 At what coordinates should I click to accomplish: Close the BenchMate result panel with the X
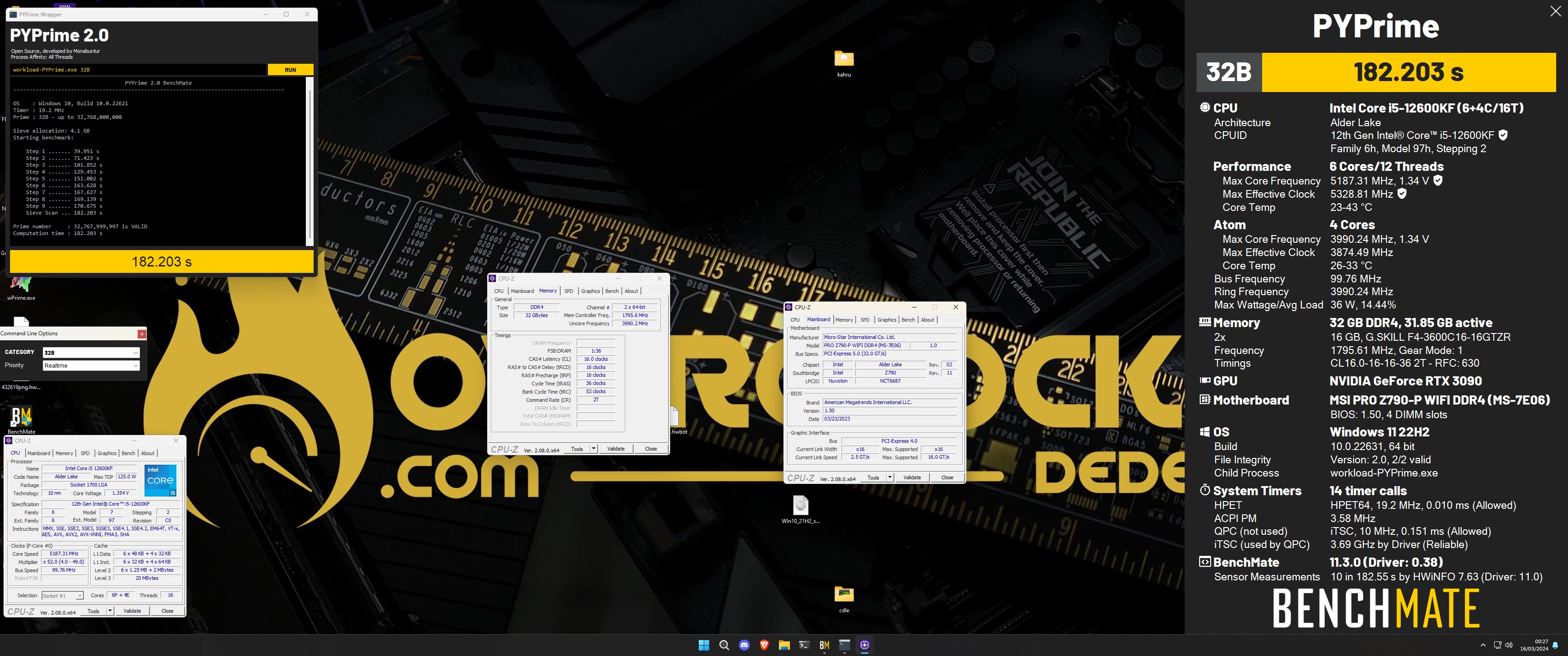(1555, 11)
